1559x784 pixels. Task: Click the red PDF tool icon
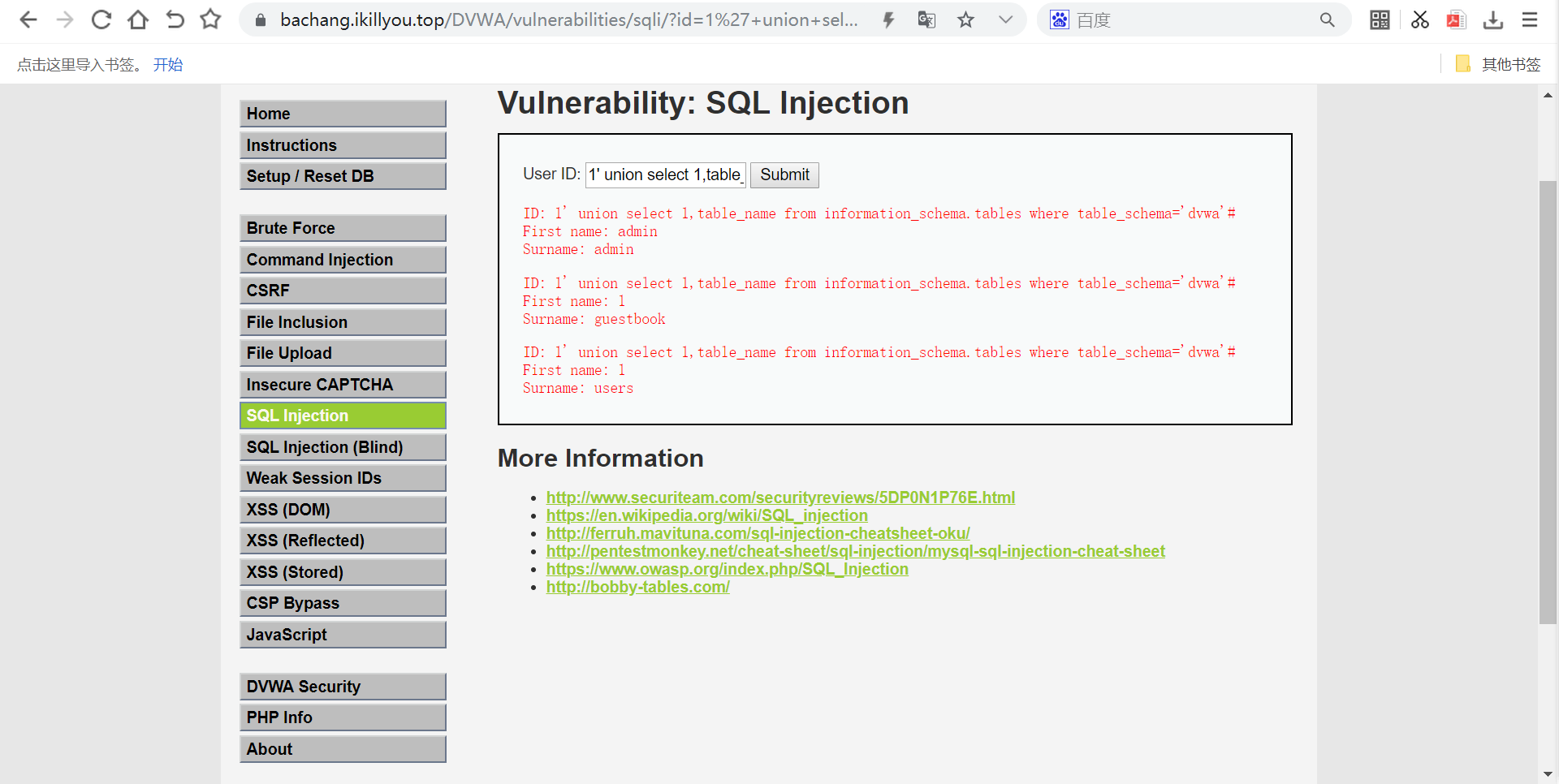pyautogui.click(x=1456, y=19)
